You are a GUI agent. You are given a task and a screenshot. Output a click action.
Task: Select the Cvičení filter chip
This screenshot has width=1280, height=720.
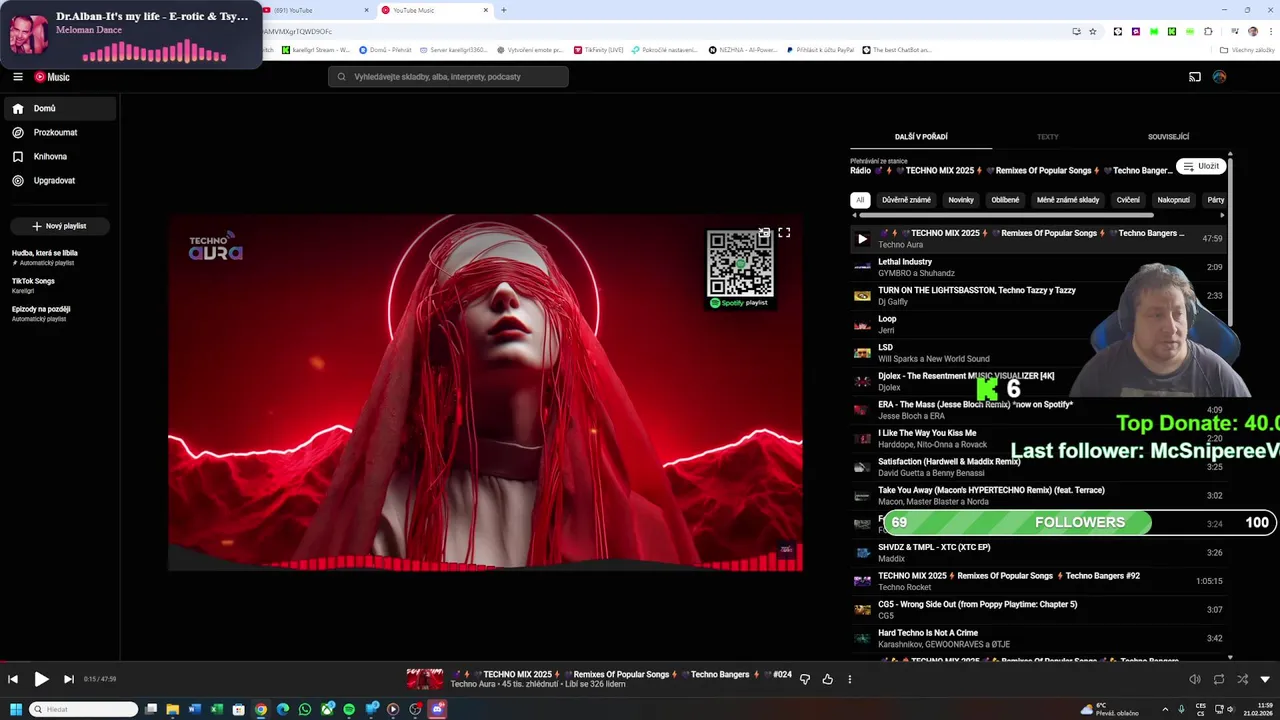[1128, 200]
